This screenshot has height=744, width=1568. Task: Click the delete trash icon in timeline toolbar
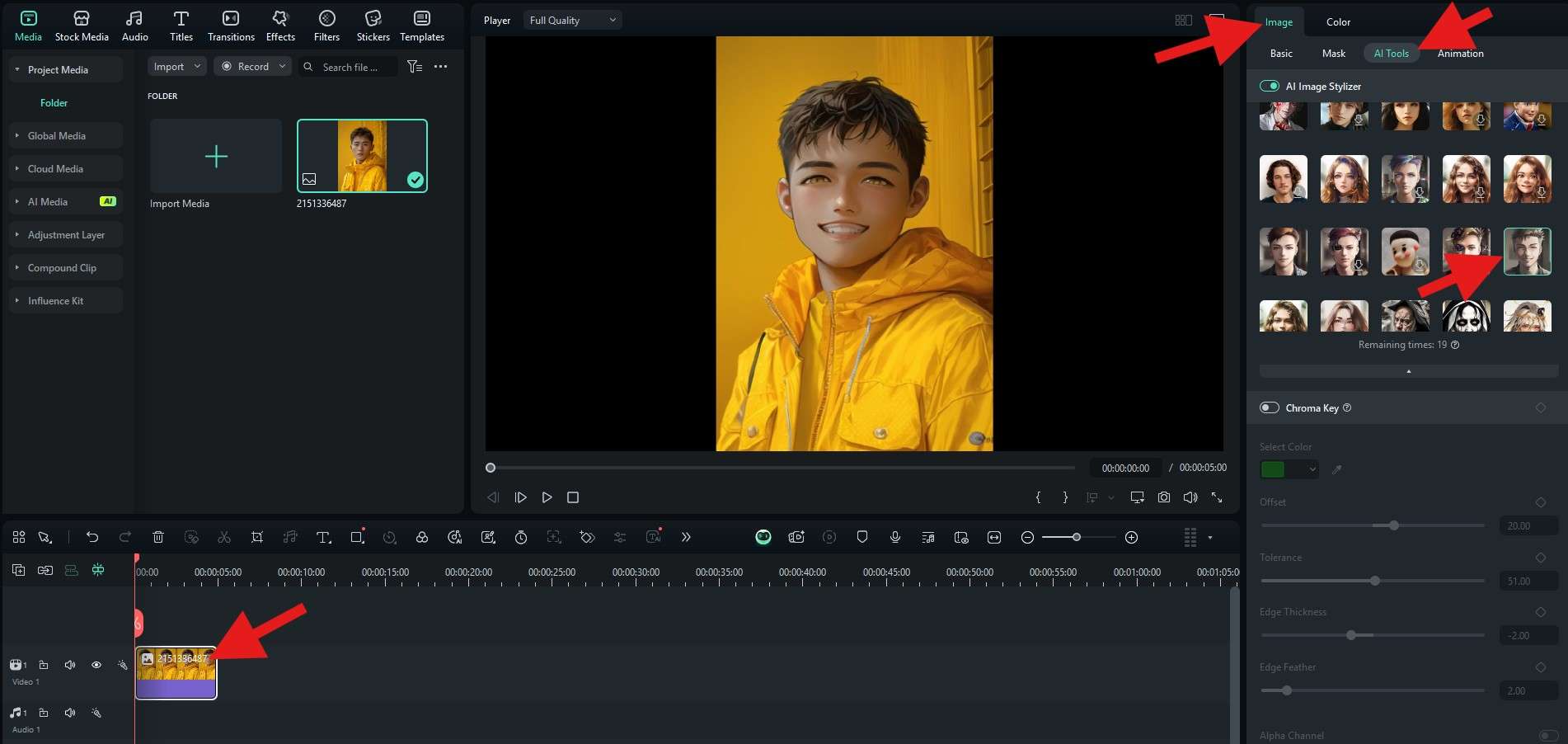[x=158, y=538]
